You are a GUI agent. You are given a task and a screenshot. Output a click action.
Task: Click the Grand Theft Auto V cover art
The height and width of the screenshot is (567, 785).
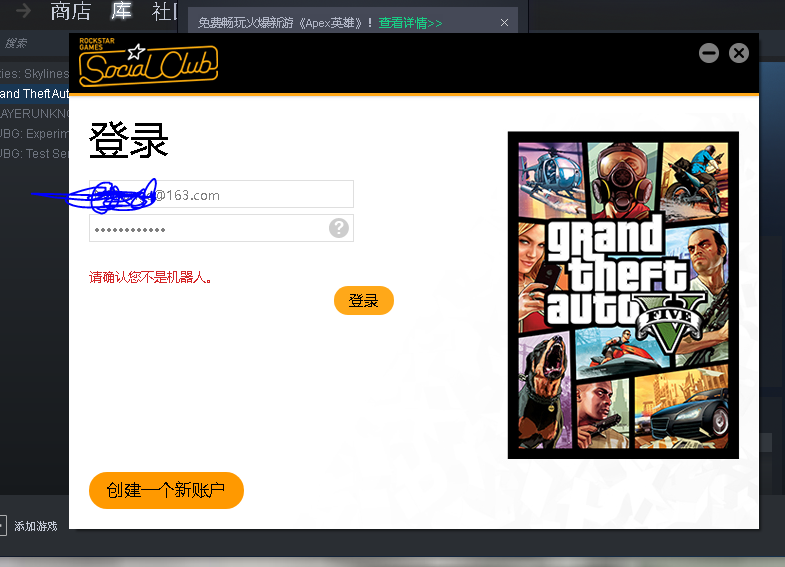click(x=623, y=295)
